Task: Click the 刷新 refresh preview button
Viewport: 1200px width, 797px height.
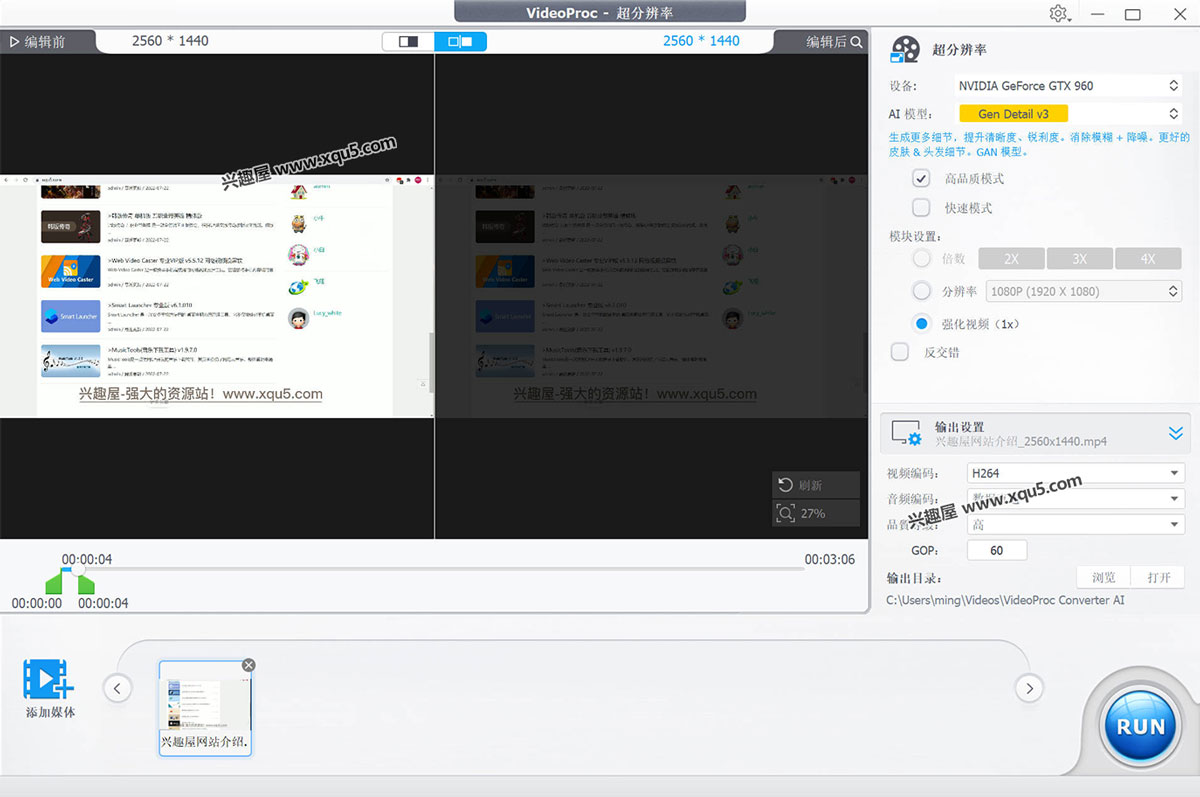Action: pos(815,485)
